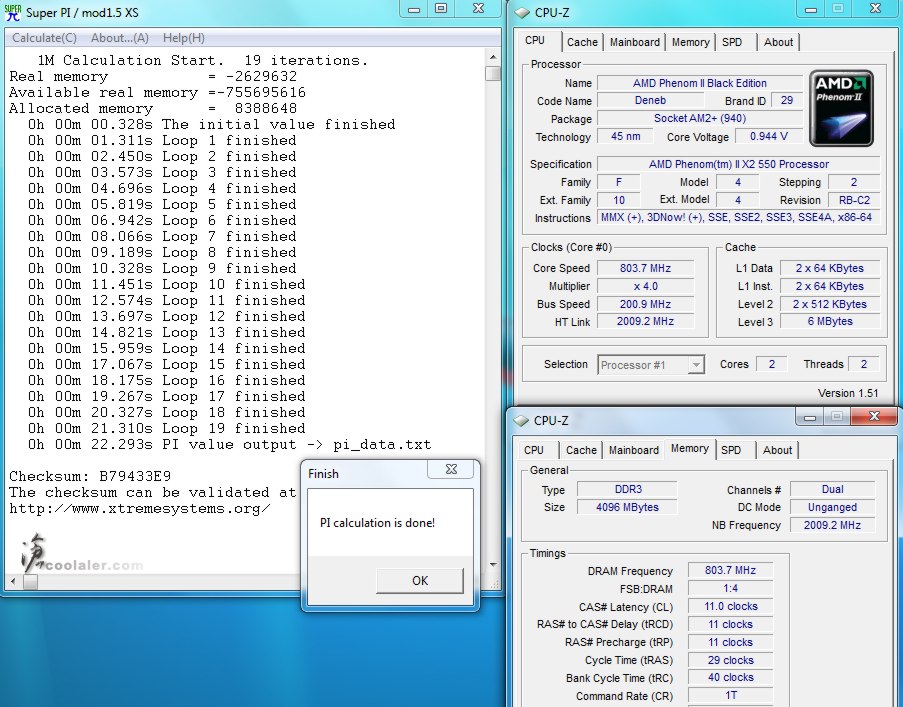
Task: Click the Command Rate value '1T'
Action: tap(731, 695)
